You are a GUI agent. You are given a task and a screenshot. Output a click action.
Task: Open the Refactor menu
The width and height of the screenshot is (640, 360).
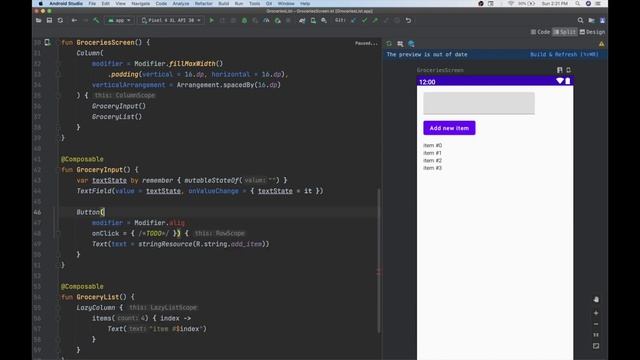point(204,4)
